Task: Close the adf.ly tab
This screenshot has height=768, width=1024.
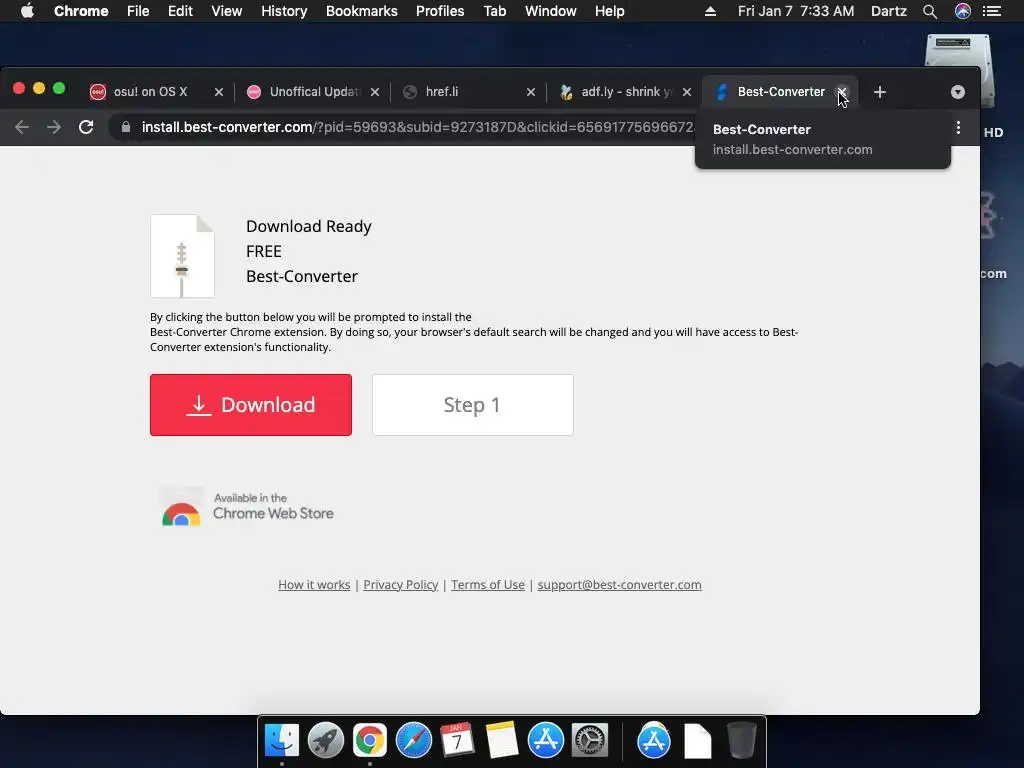Action: point(687,92)
